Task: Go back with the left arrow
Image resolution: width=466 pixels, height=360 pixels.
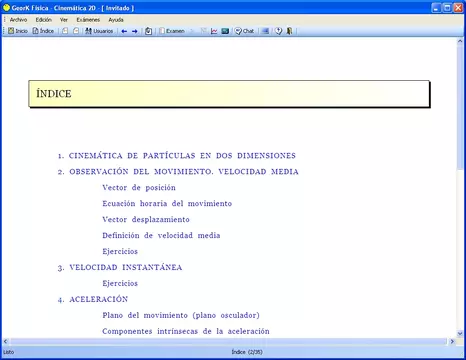Action: (x=124, y=31)
